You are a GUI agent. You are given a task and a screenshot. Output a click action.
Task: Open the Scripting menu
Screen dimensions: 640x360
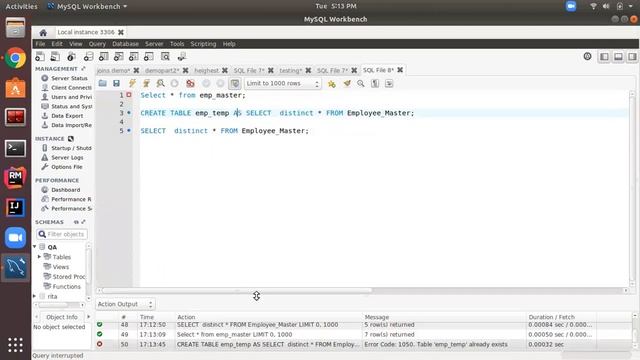(203, 44)
